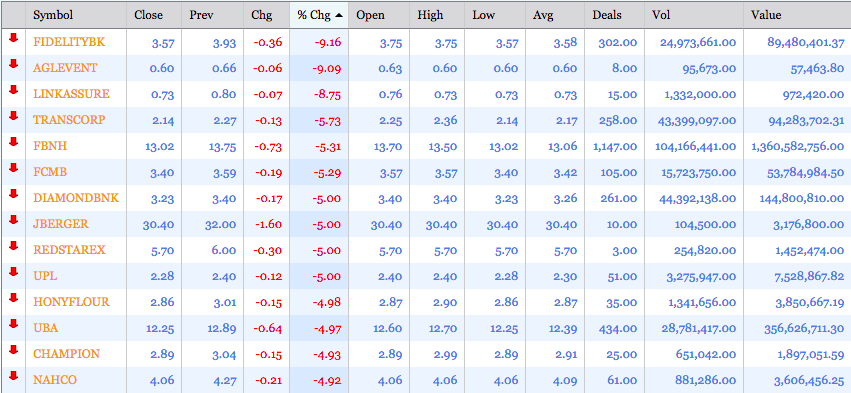Open the FIDELITYBK symbol link
Image resolution: width=851 pixels, height=393 pixels.
click(67, 42)
